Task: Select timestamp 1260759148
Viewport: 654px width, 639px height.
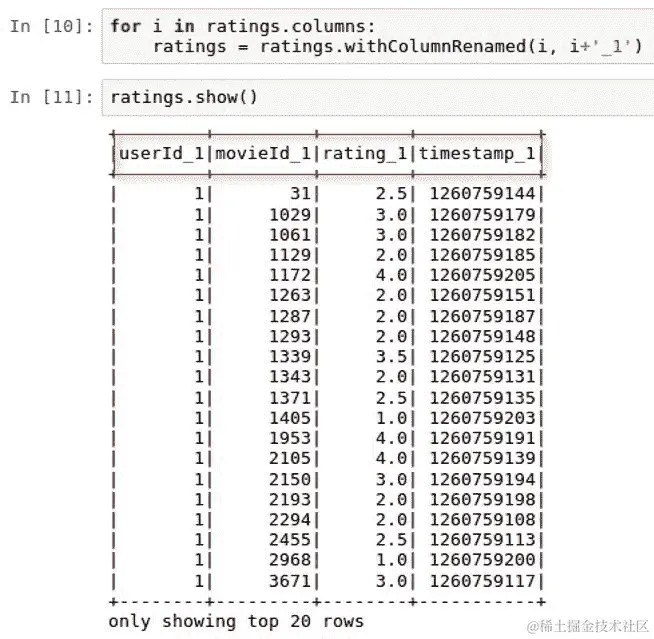Action: (x=483, y=337)
